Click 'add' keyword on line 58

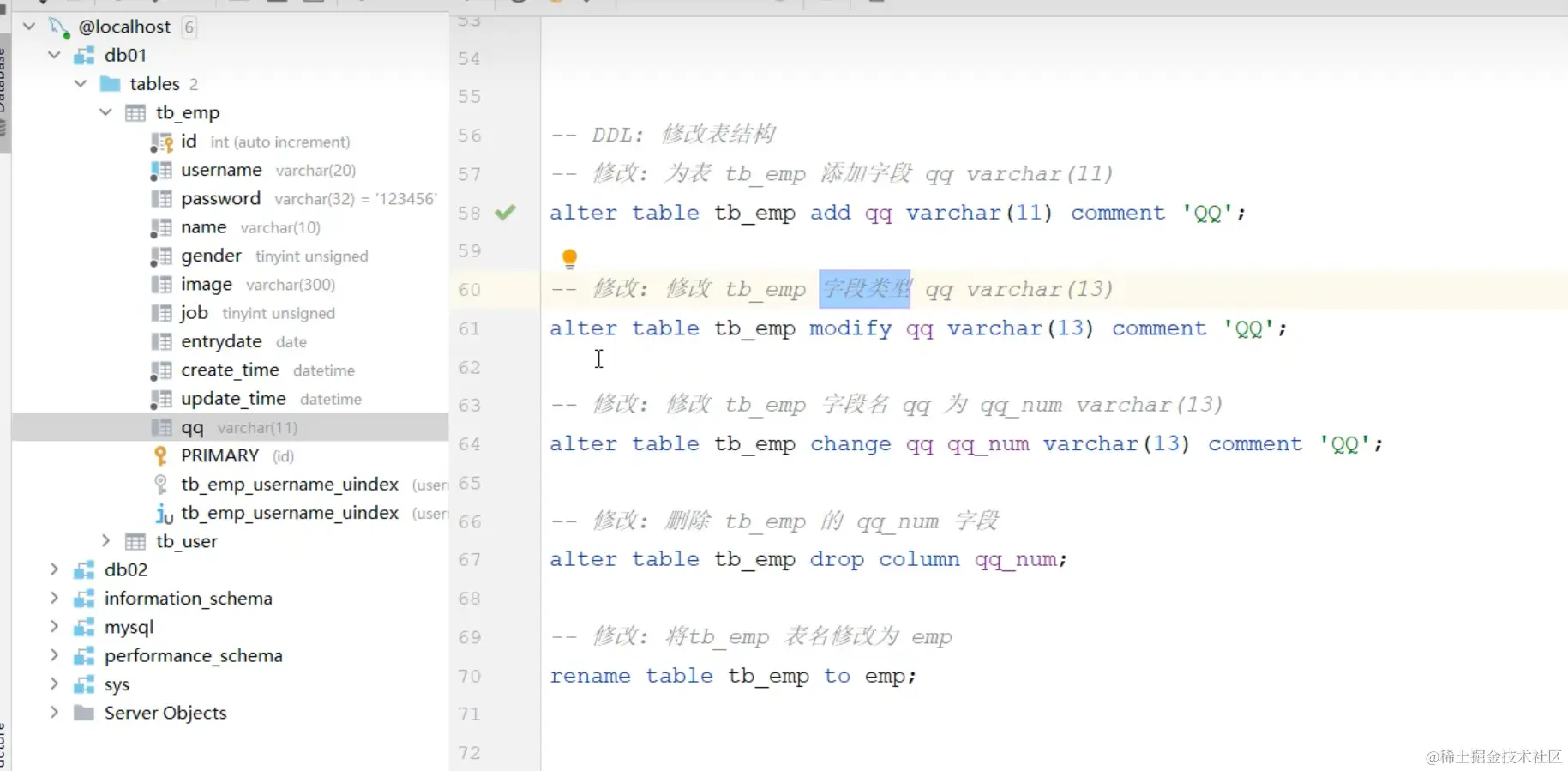(x=831, y=213)
